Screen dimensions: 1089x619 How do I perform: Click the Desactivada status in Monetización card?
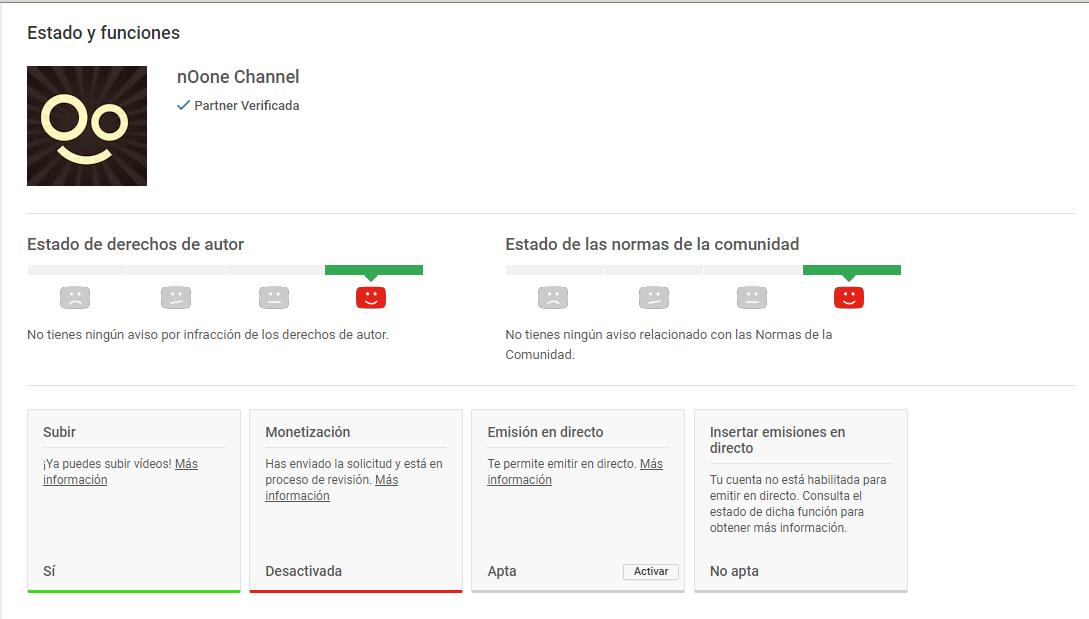pos(304,571)
